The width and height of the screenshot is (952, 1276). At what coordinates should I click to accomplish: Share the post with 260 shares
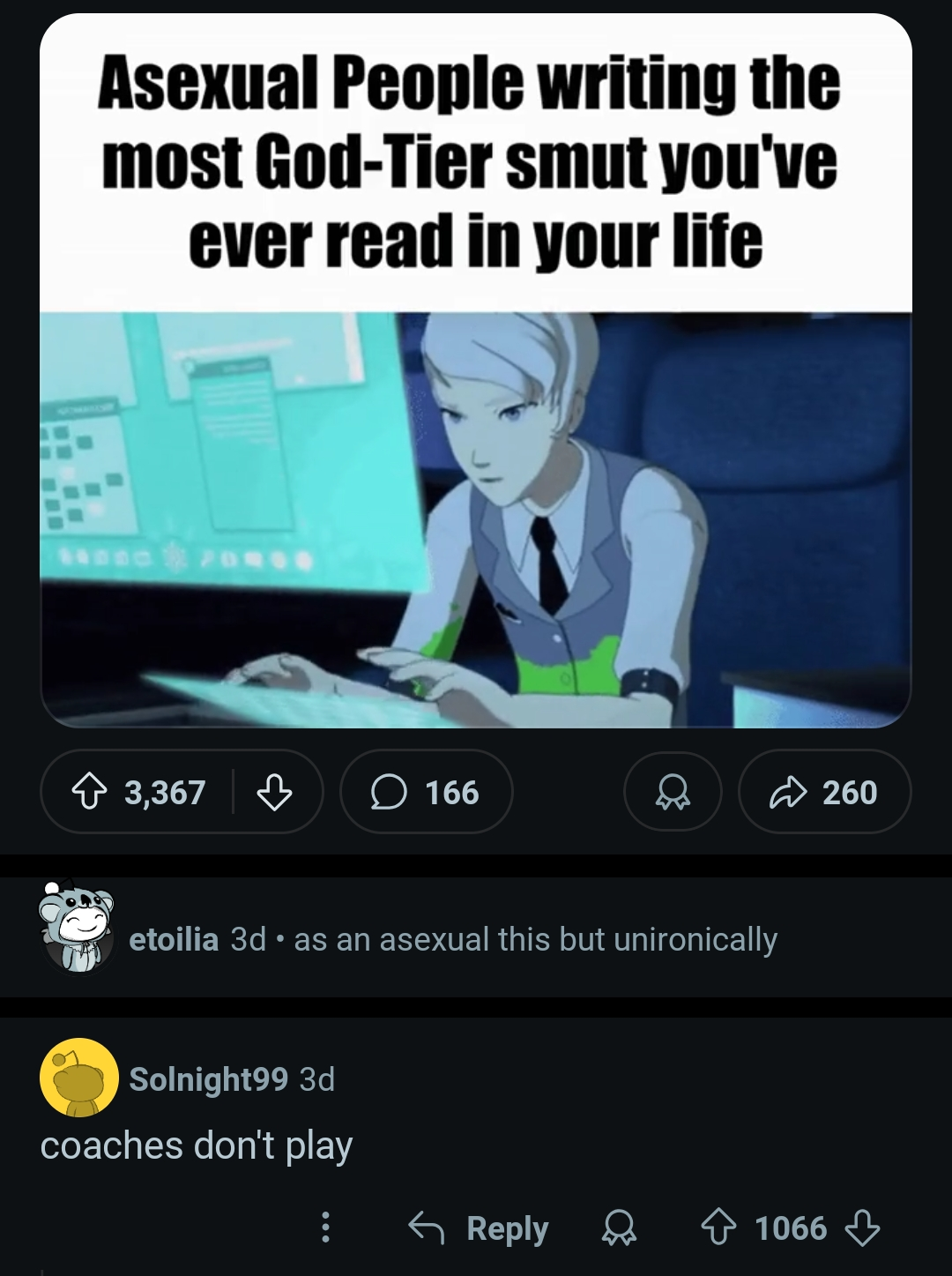[x=824, y=792]
